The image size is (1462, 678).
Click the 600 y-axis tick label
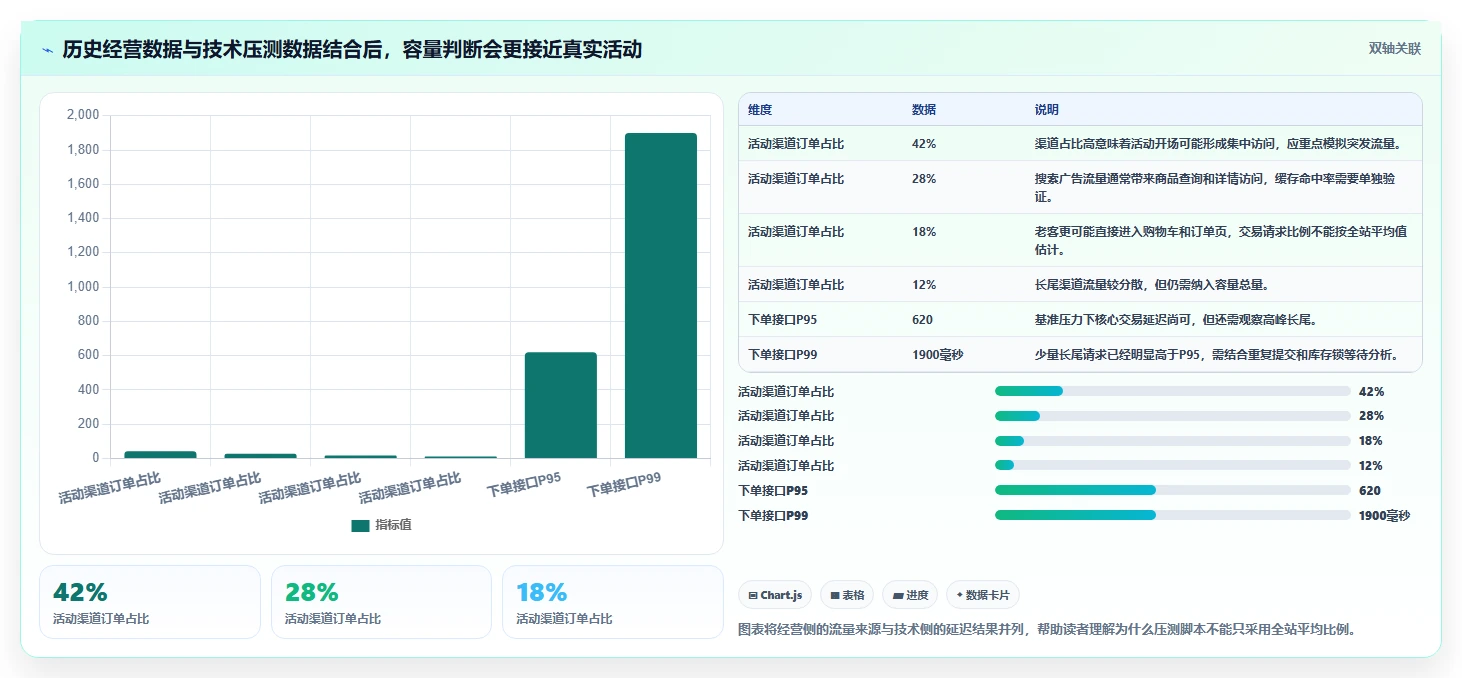[88, 355]
